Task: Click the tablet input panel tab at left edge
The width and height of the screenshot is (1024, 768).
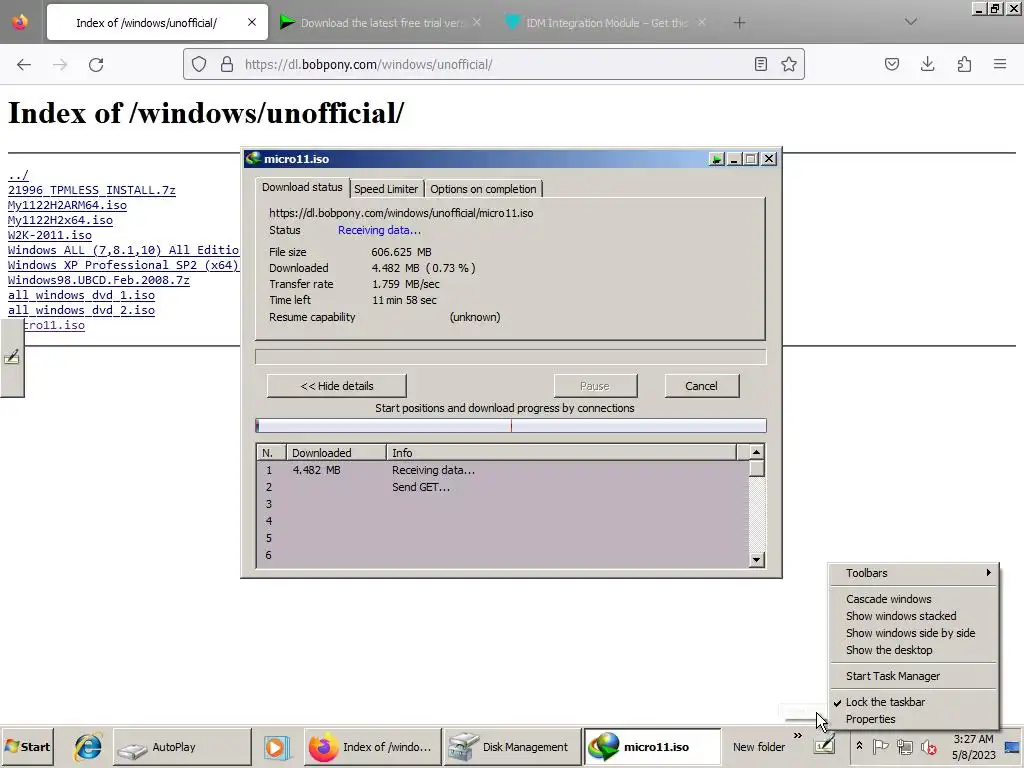Action: tap(12, 357)
